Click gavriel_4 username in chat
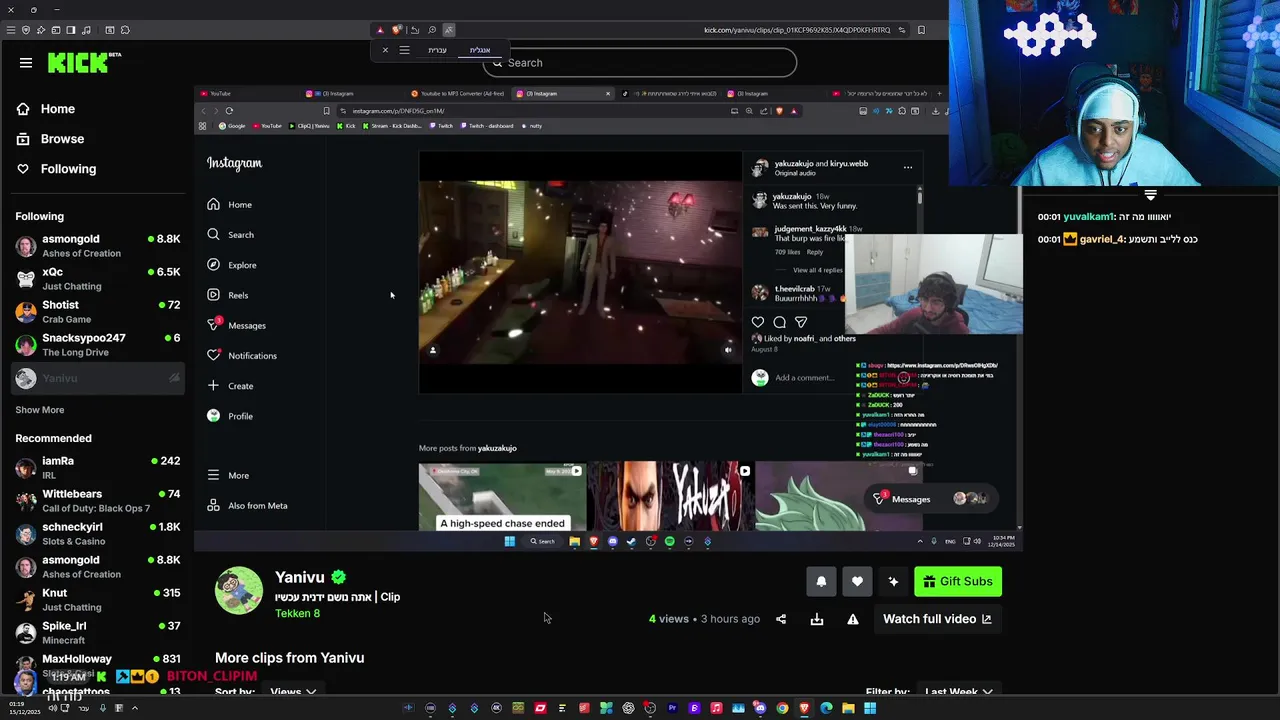This screenshot has height=720, width=1280. coord(1102,239)
